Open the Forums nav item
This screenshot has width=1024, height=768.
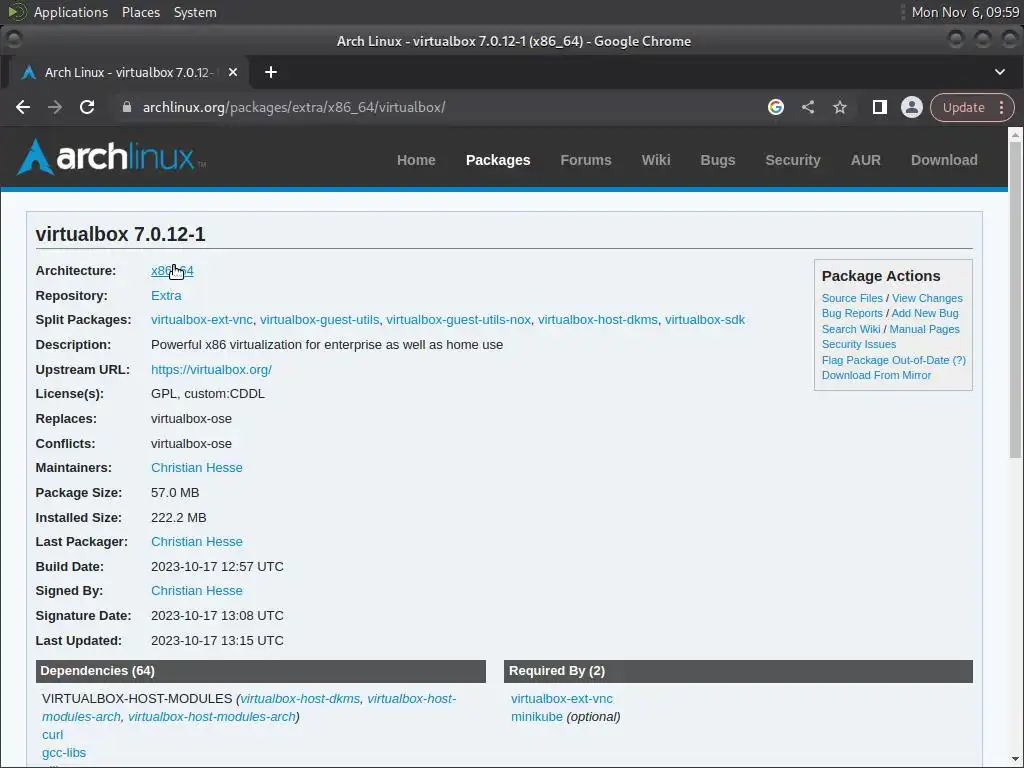point(586,160)
